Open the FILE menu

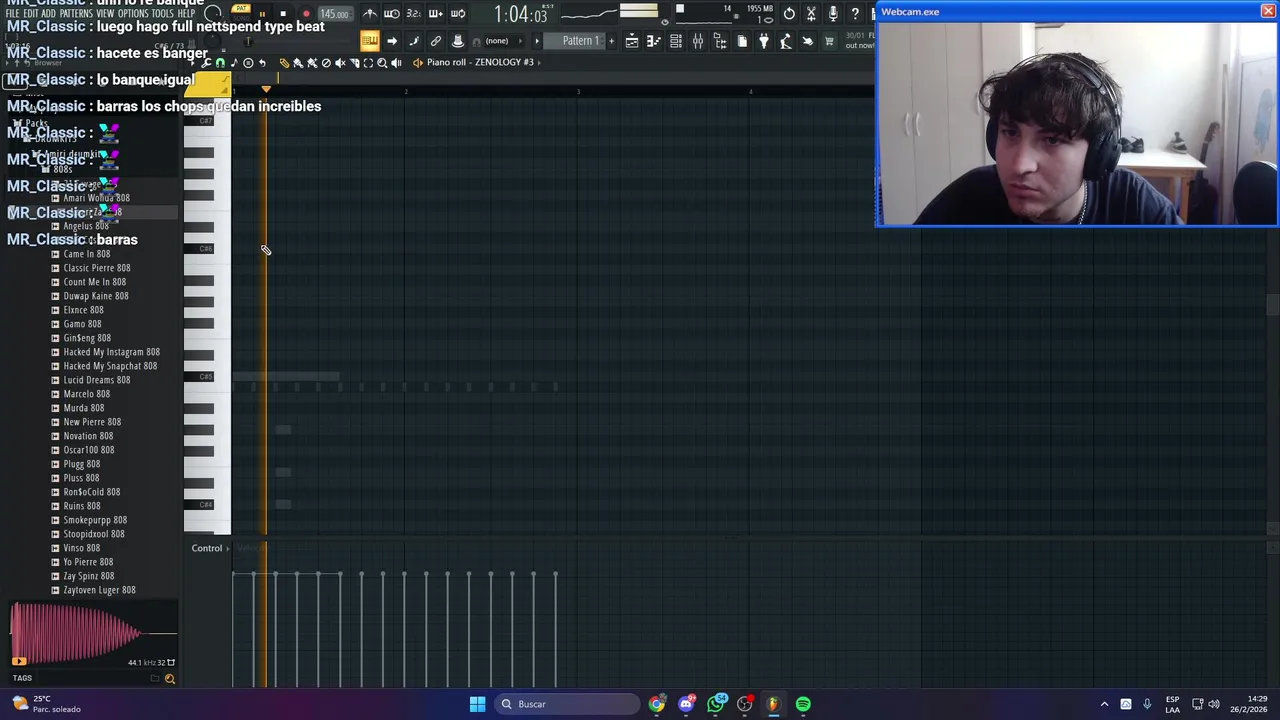[12, 13]
